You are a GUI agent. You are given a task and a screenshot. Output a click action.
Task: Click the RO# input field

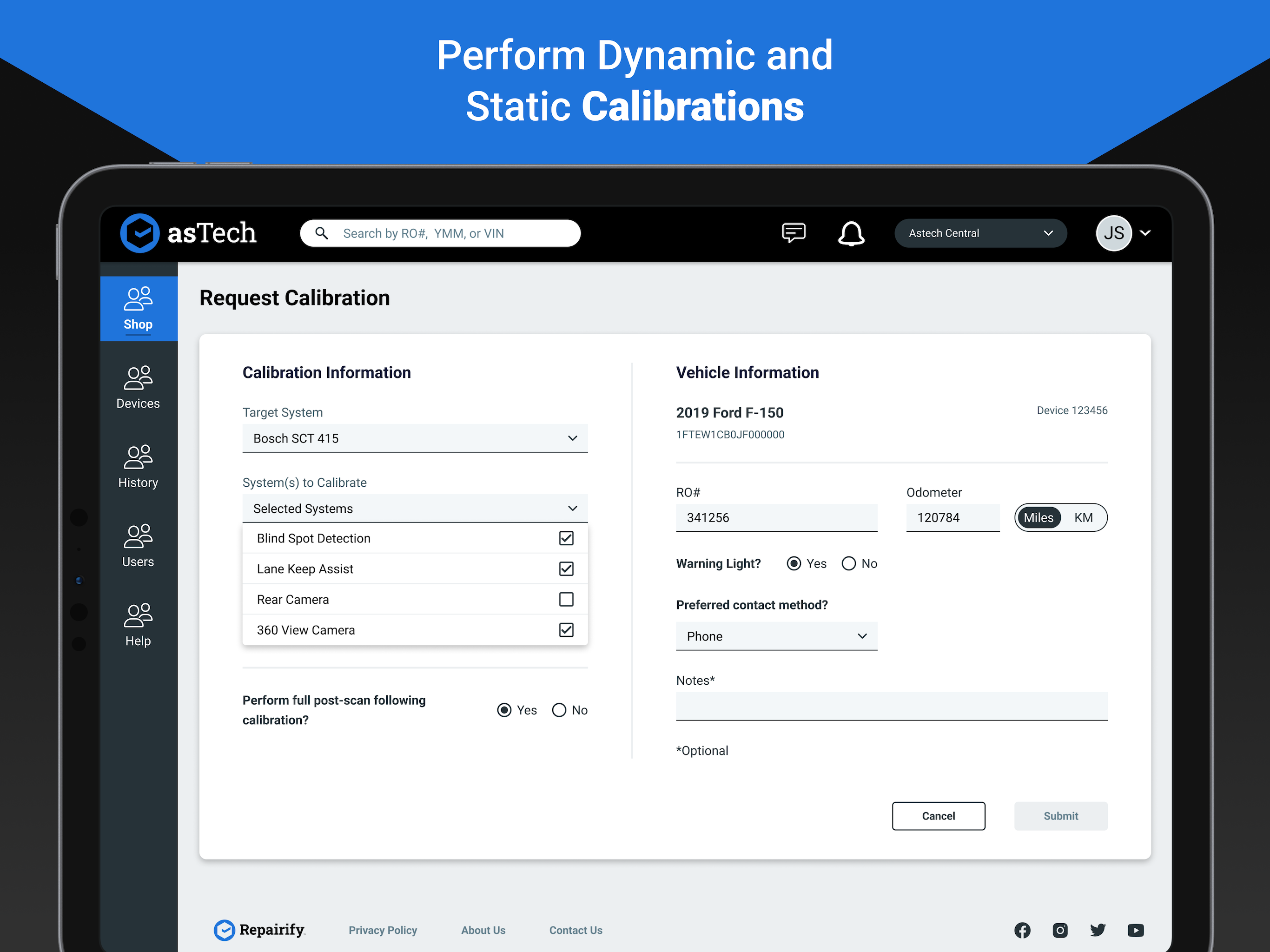(777, 517)
